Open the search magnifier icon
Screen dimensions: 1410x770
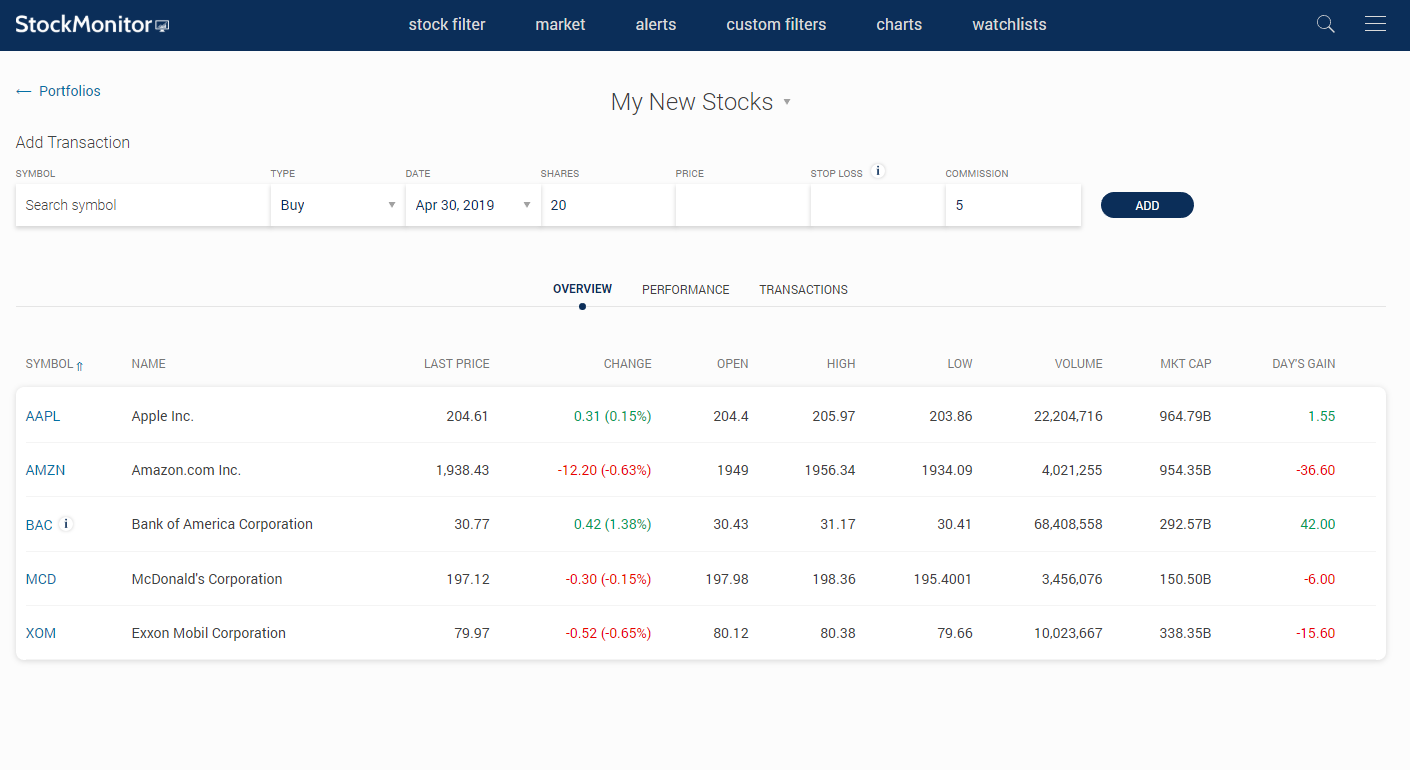[1326, 24]
